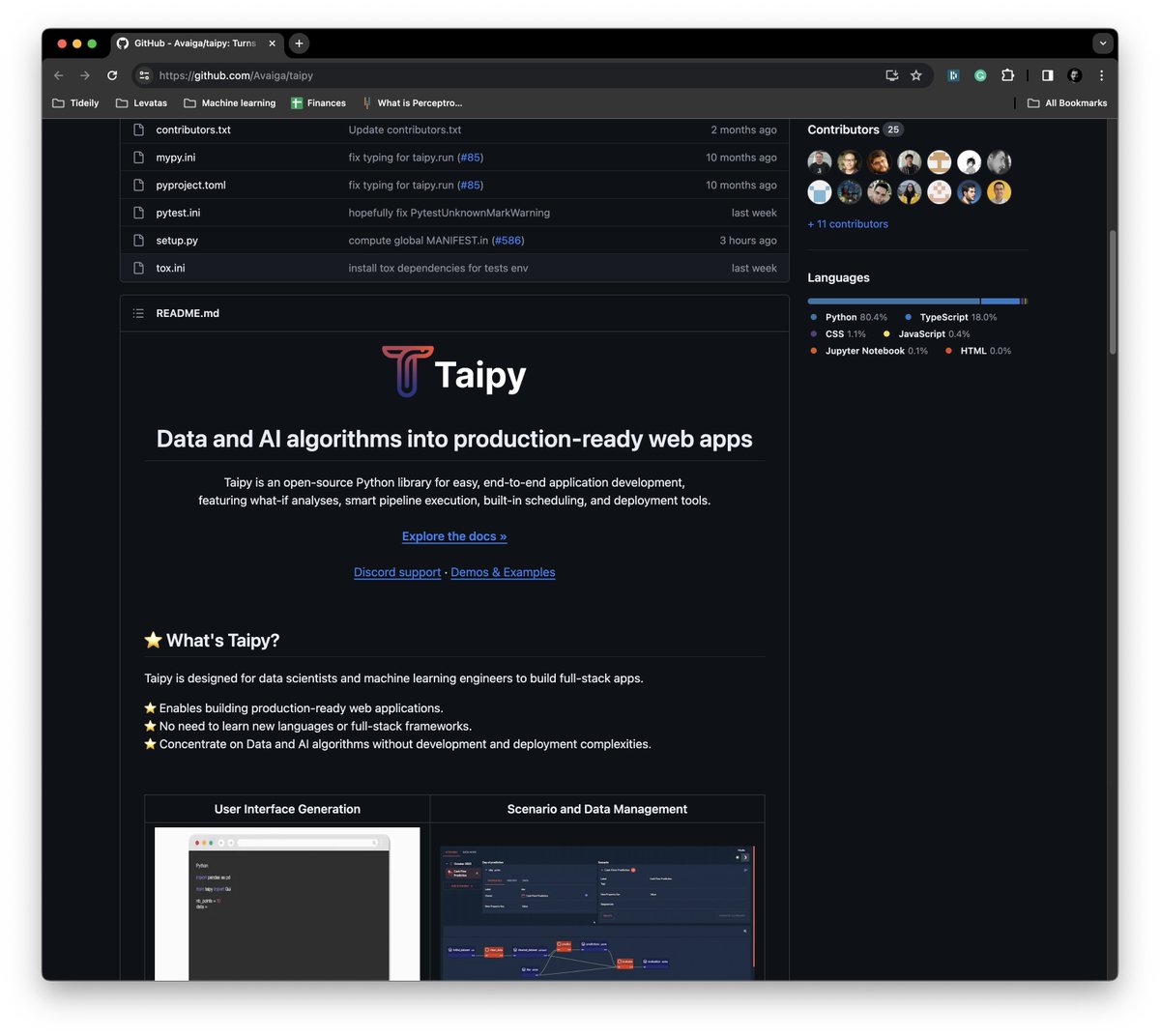Open the README outline list icon

tap(138, 313)
